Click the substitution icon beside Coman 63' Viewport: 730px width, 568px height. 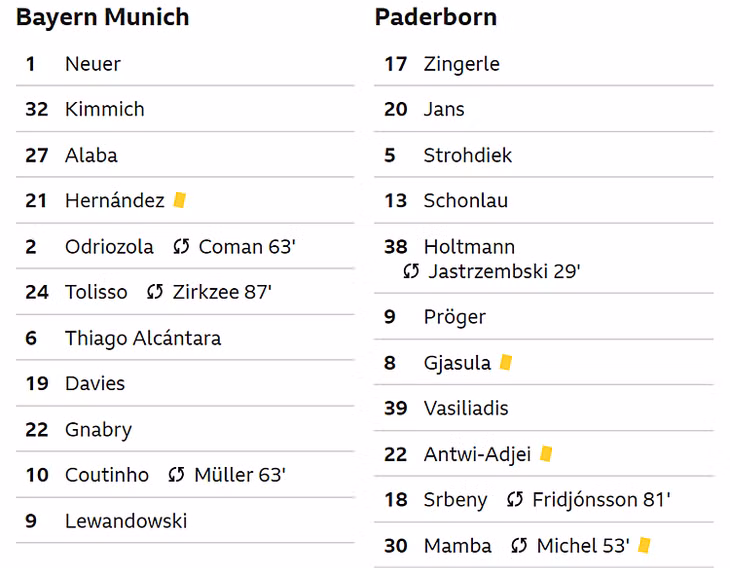pos(181,247)
